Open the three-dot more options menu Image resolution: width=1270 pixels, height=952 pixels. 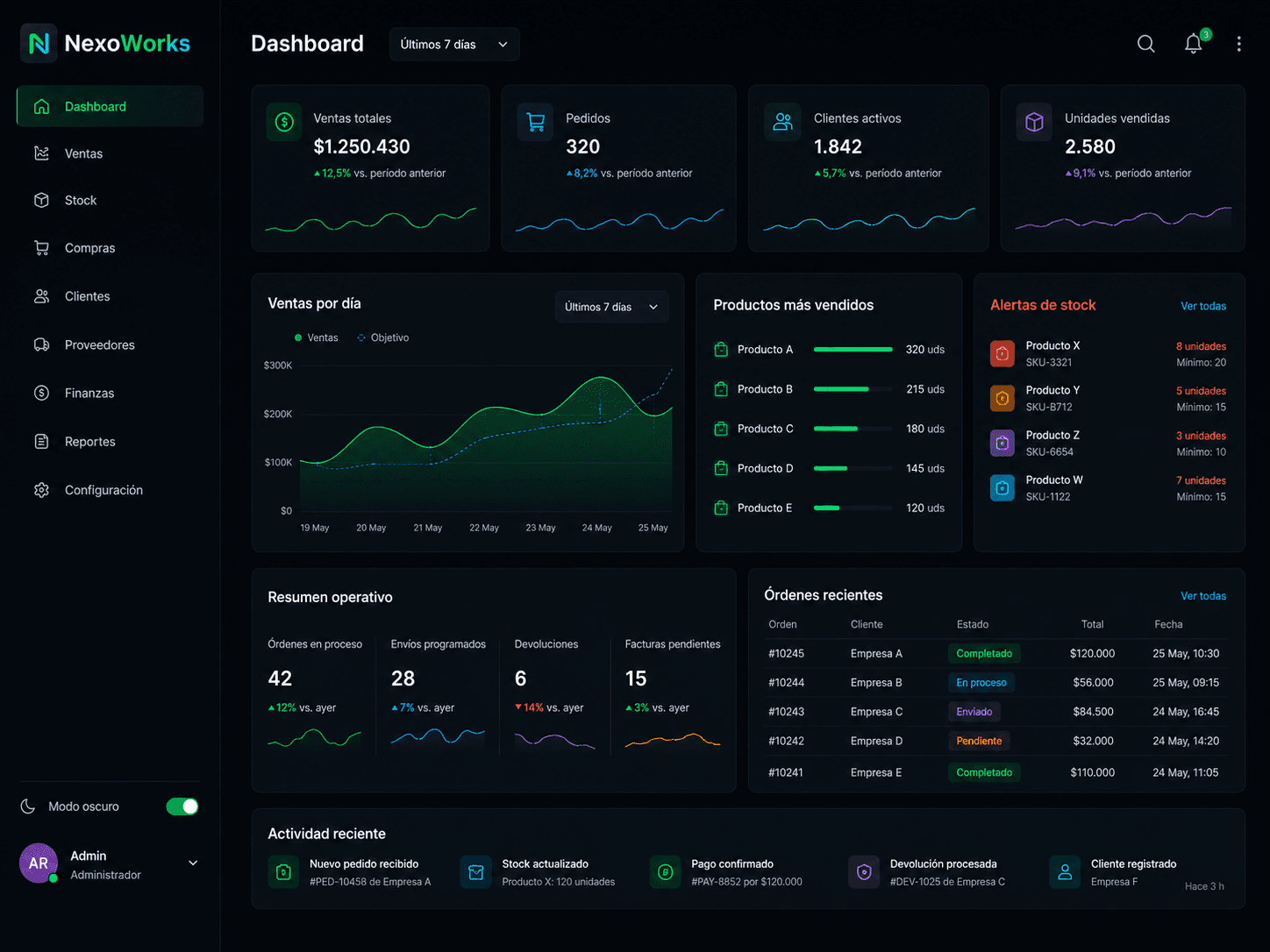[x=1238, y=44]
